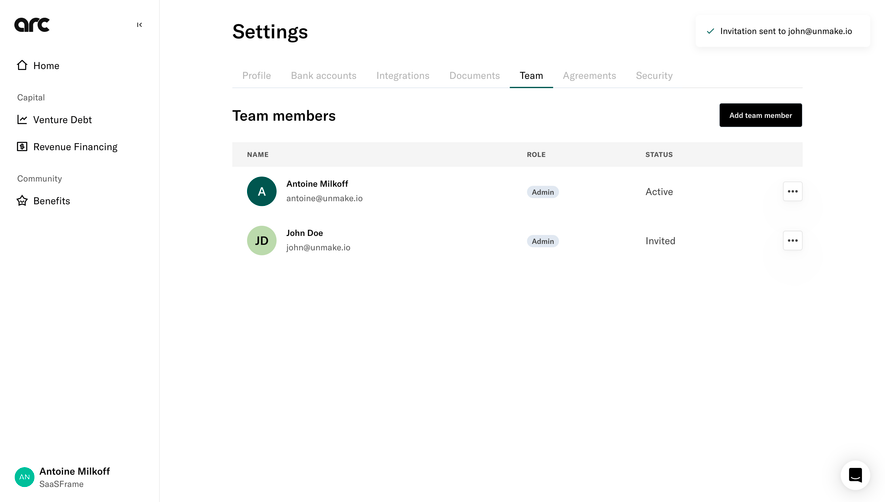
Task: Click the ROLE column header
Action: coord(536,155)
